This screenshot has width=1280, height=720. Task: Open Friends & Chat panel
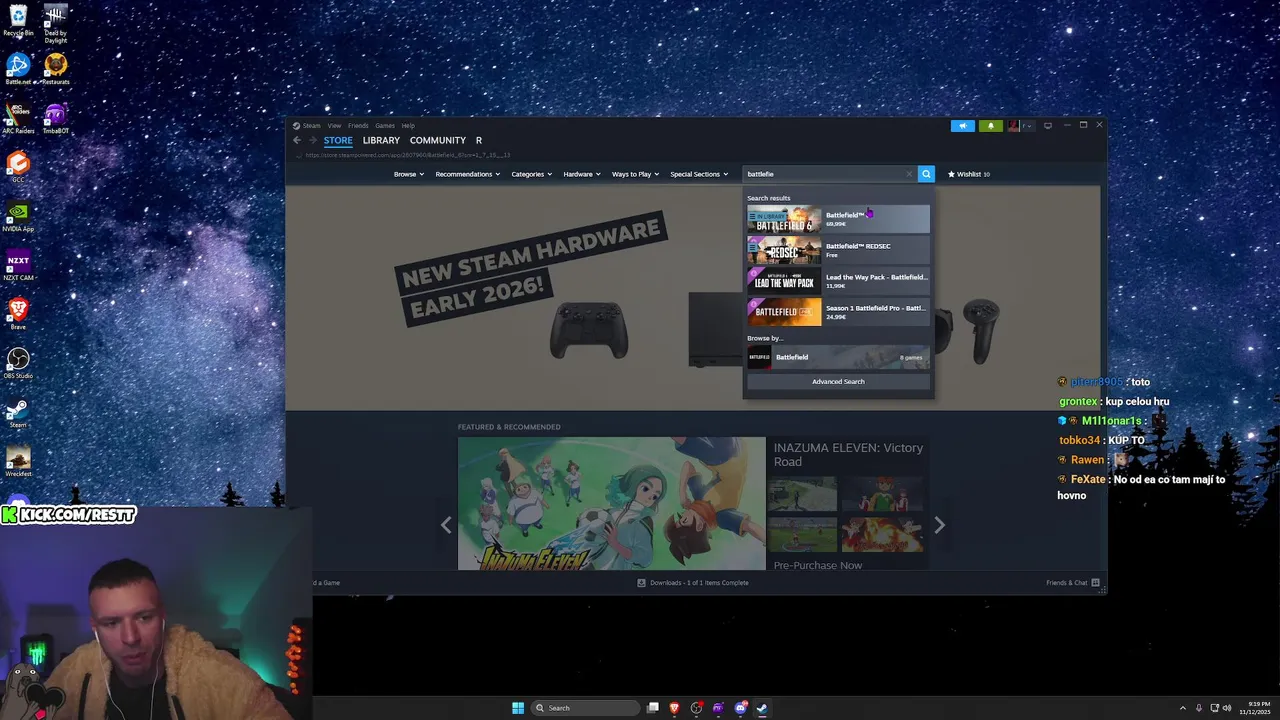tap(1073, 583)
